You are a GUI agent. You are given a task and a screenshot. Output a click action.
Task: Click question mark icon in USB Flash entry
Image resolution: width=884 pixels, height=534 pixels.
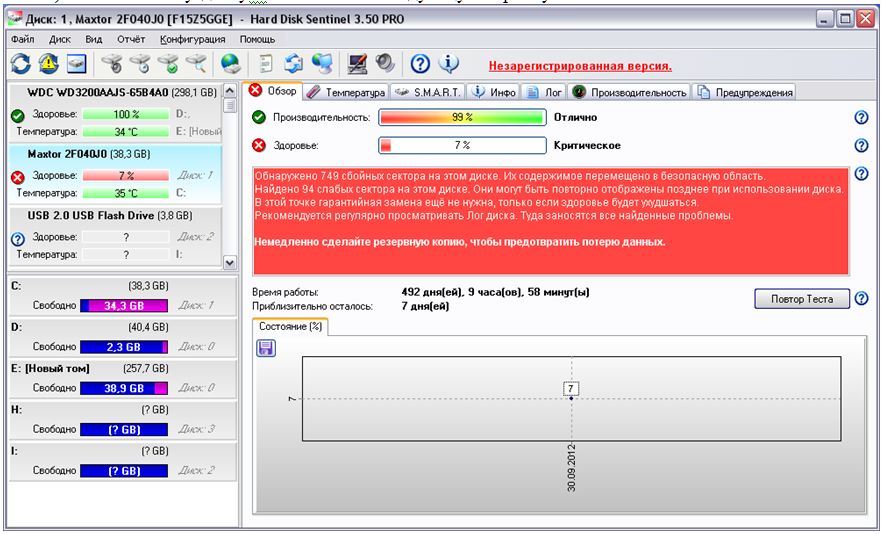(x=17, y=239)
